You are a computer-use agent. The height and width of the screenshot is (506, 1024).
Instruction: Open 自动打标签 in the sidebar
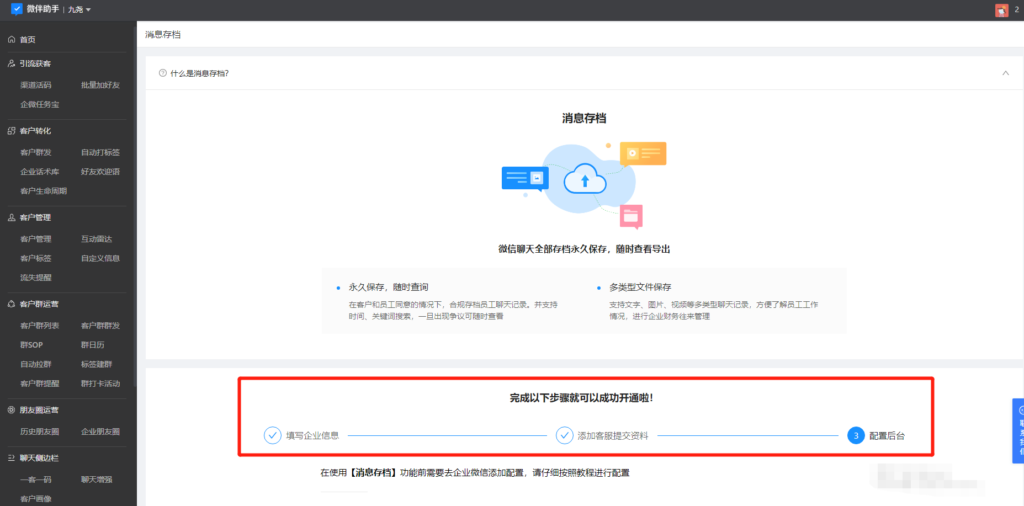click(101, 152)
